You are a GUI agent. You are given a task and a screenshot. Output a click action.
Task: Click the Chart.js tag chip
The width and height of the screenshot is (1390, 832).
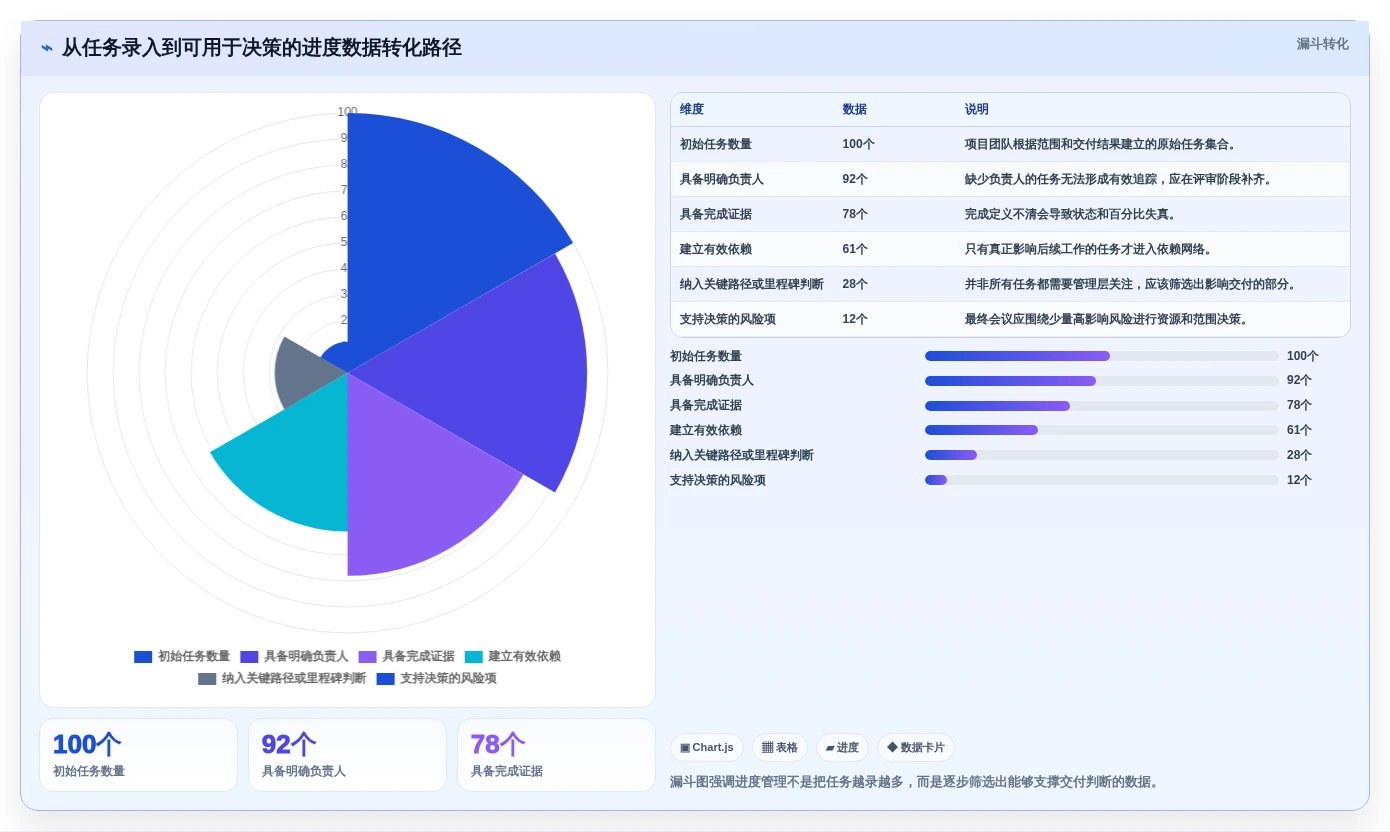[707, 747]
